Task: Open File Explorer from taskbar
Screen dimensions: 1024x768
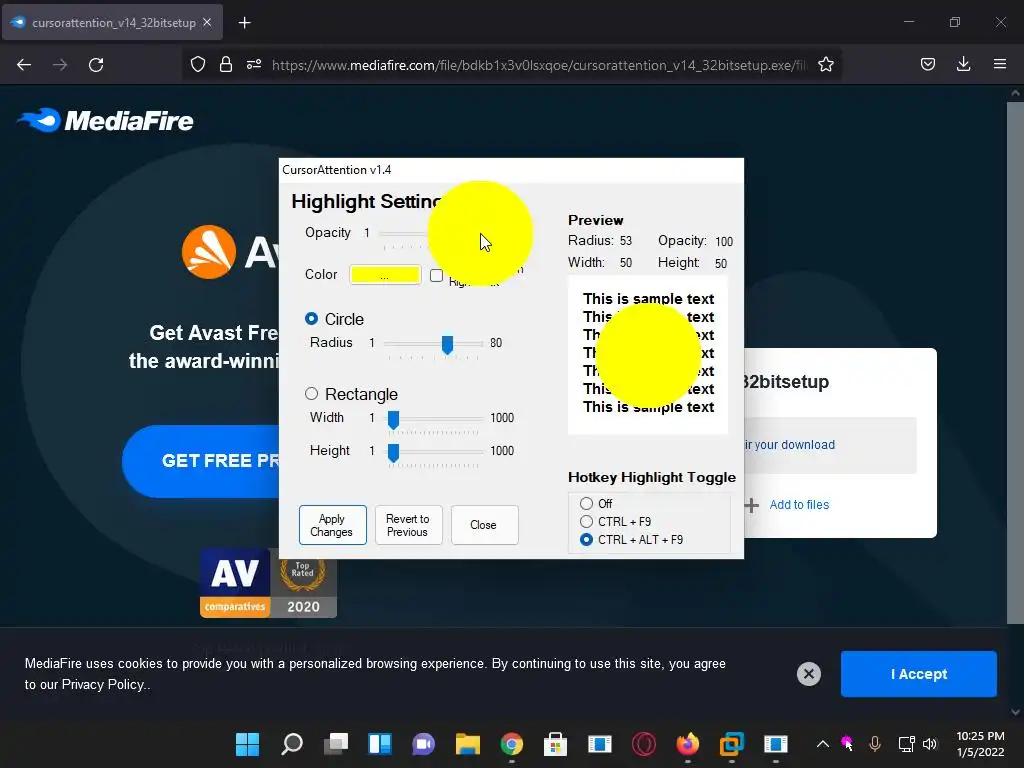Action: click(x=468, y=744)
